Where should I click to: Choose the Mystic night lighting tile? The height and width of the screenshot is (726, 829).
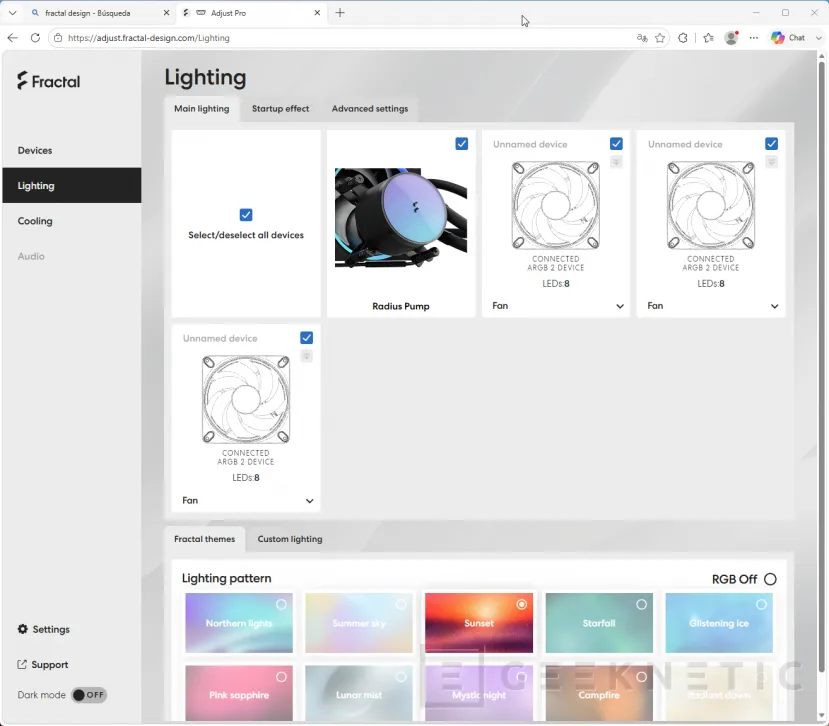[x=478, y=694]
